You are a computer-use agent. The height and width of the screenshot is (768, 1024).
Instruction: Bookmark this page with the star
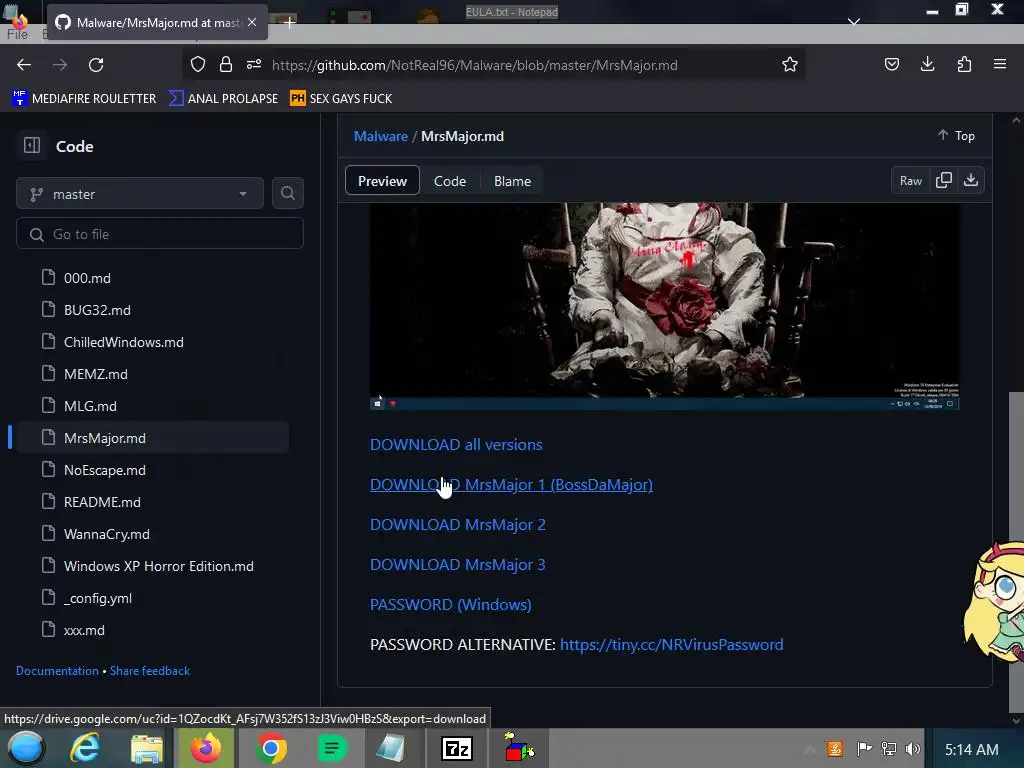(790, 64)
